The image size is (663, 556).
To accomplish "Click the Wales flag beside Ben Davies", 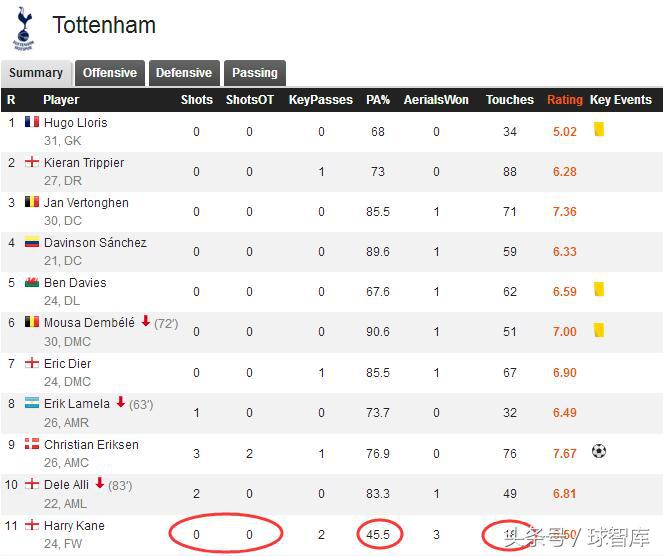I will 32,282.
